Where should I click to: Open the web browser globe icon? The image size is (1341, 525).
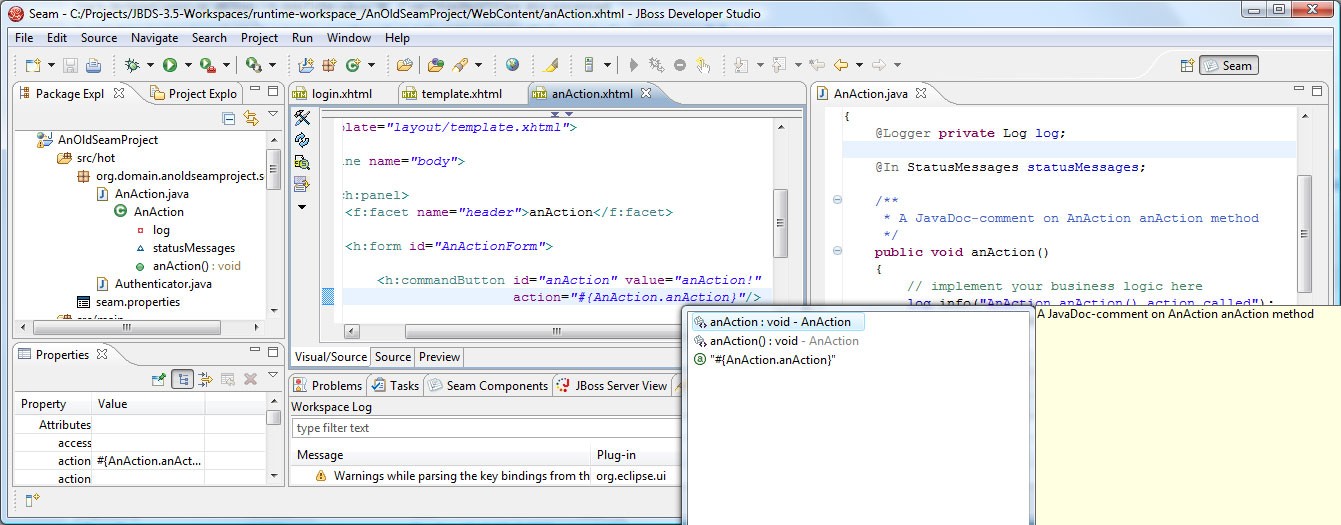513,65
